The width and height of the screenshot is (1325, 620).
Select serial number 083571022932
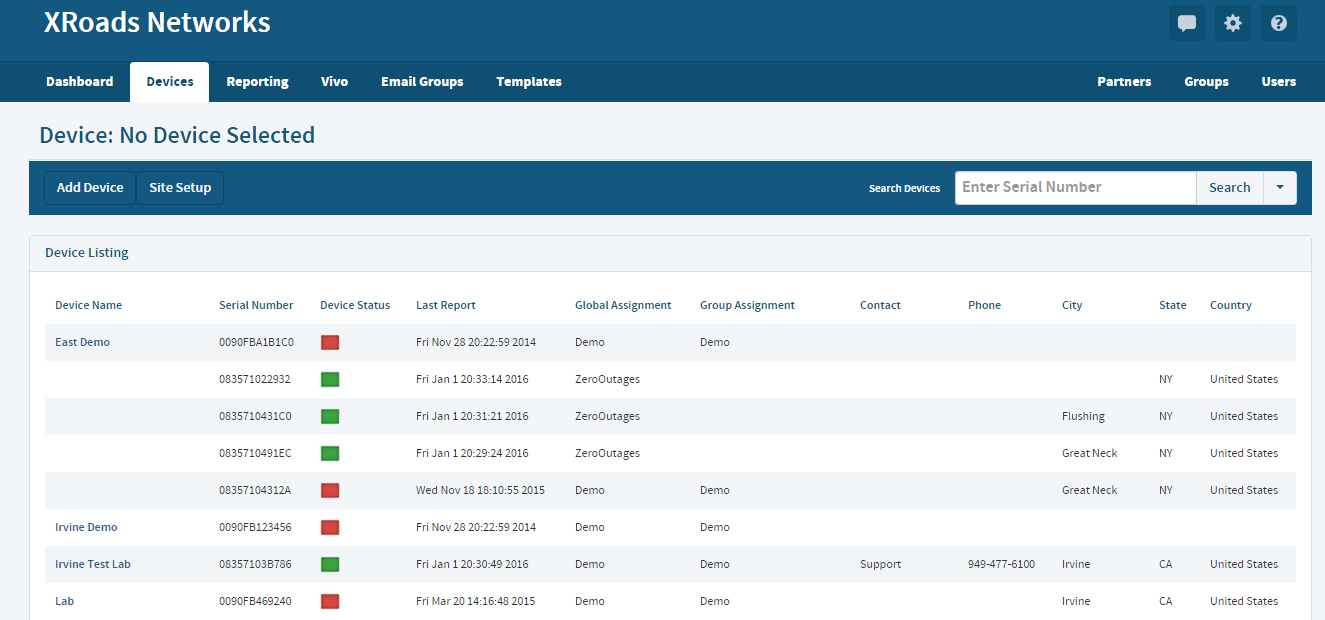255,379
